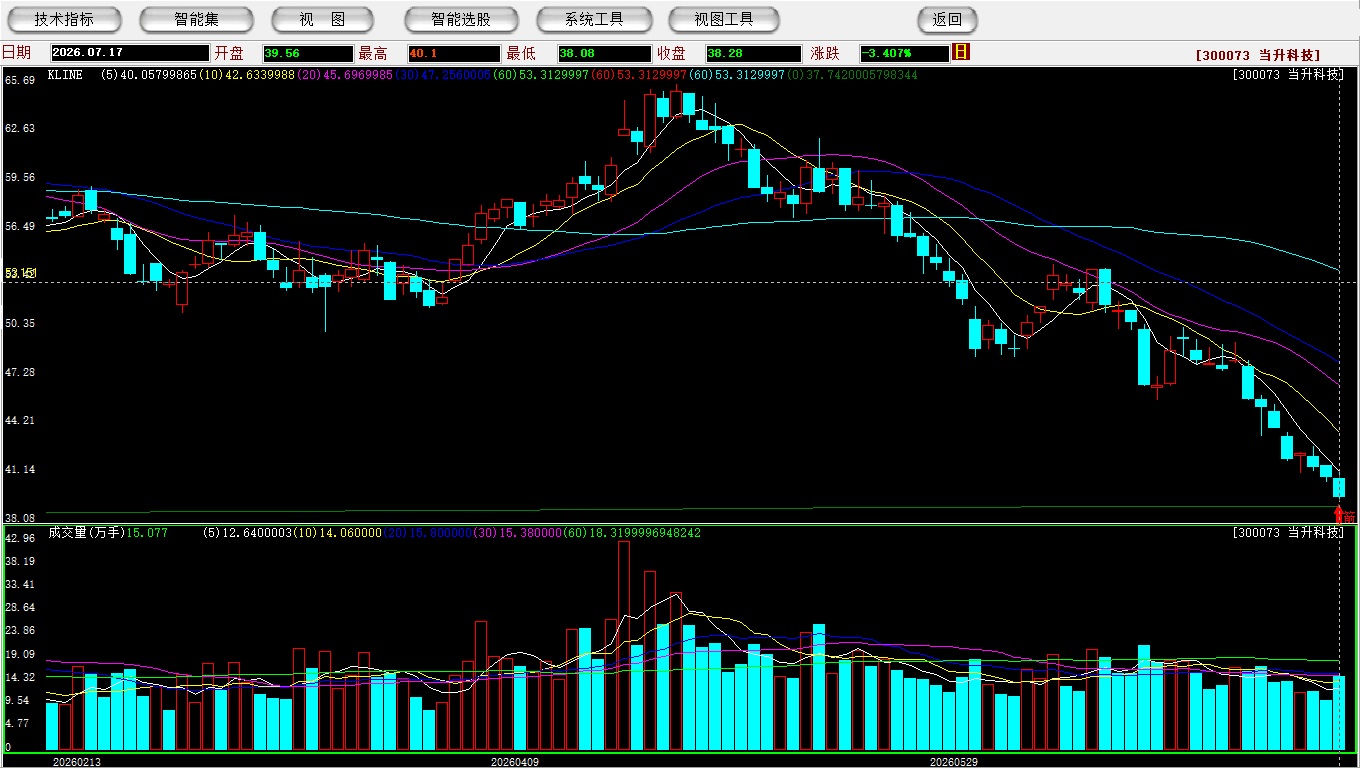The height and width of the screenshot is (768, 1360).
Task: Click the 20260409 date label on time axis
Action: (514, 762)
